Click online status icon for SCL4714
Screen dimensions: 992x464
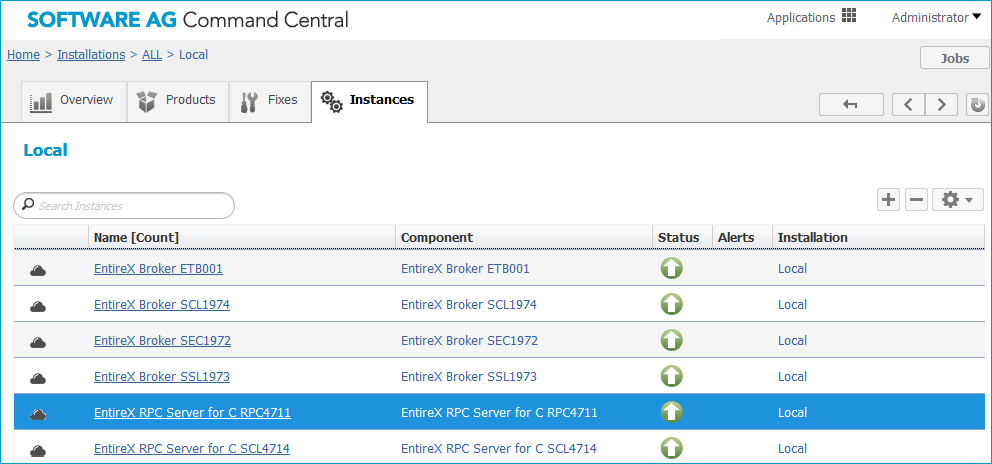click(671, 449)
